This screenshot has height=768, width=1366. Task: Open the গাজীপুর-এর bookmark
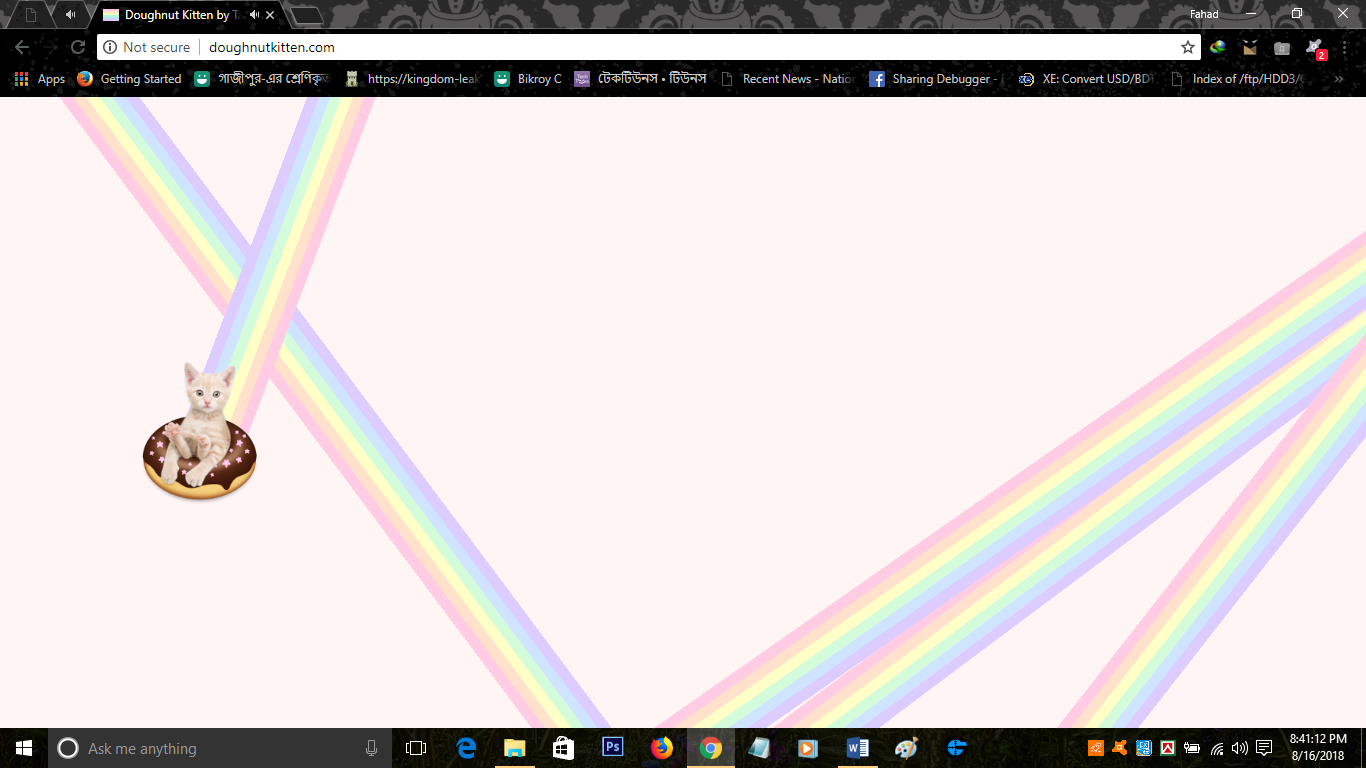[x=262, y=79]
